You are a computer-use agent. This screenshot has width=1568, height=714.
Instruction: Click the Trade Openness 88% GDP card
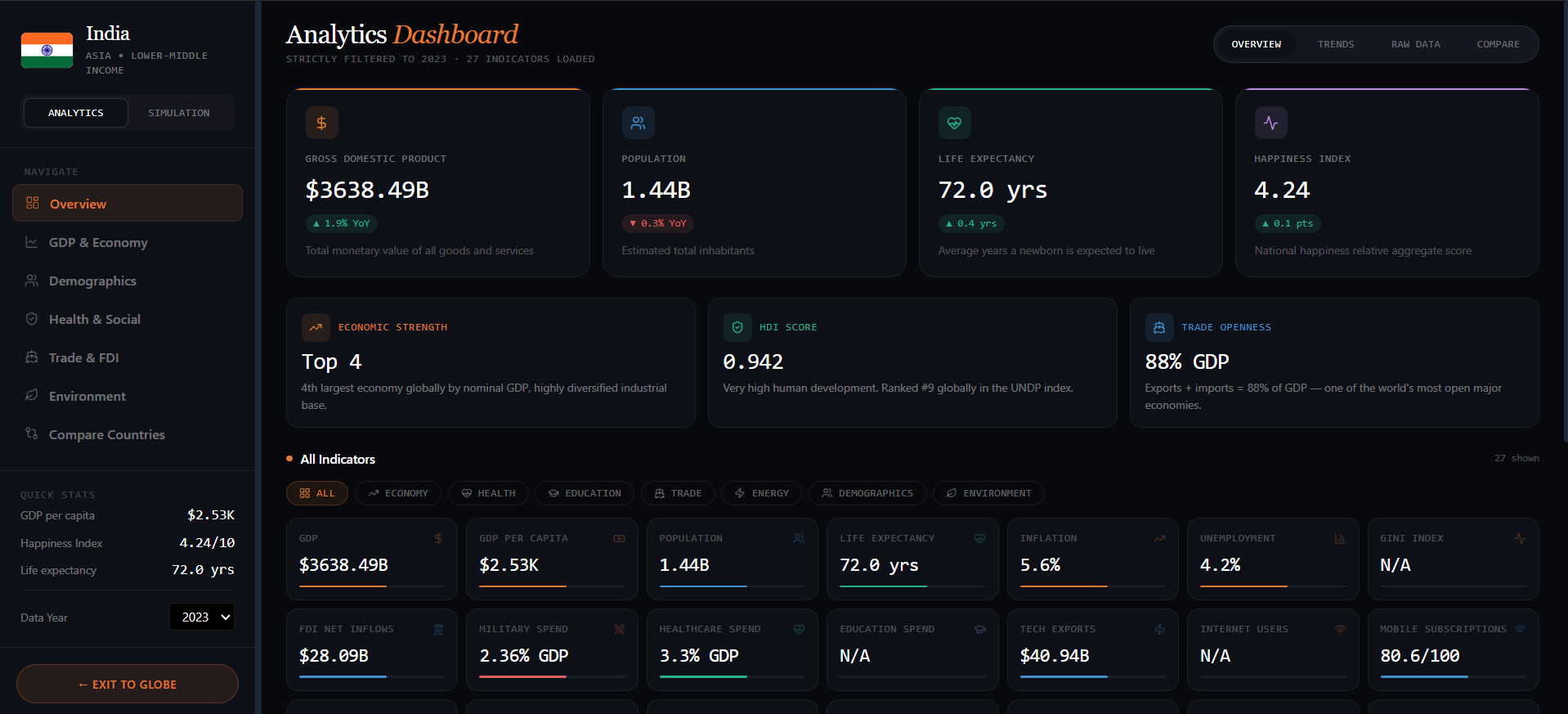point(1334,362)
